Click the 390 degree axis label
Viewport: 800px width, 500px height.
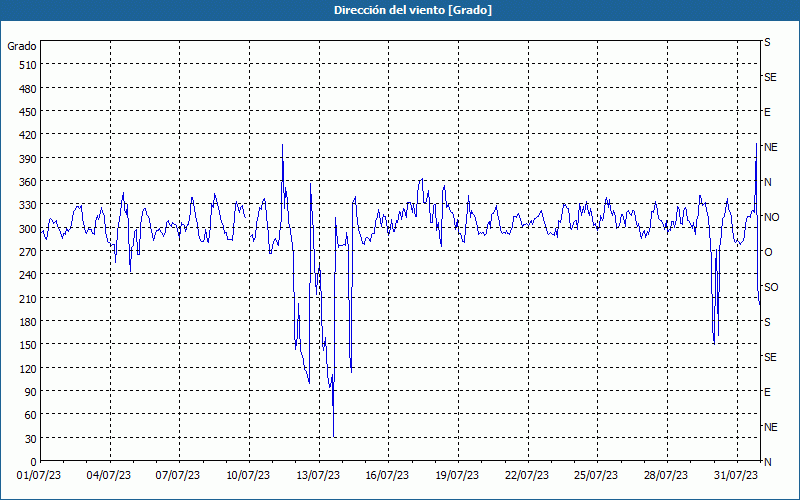click(x=28, y=159)
